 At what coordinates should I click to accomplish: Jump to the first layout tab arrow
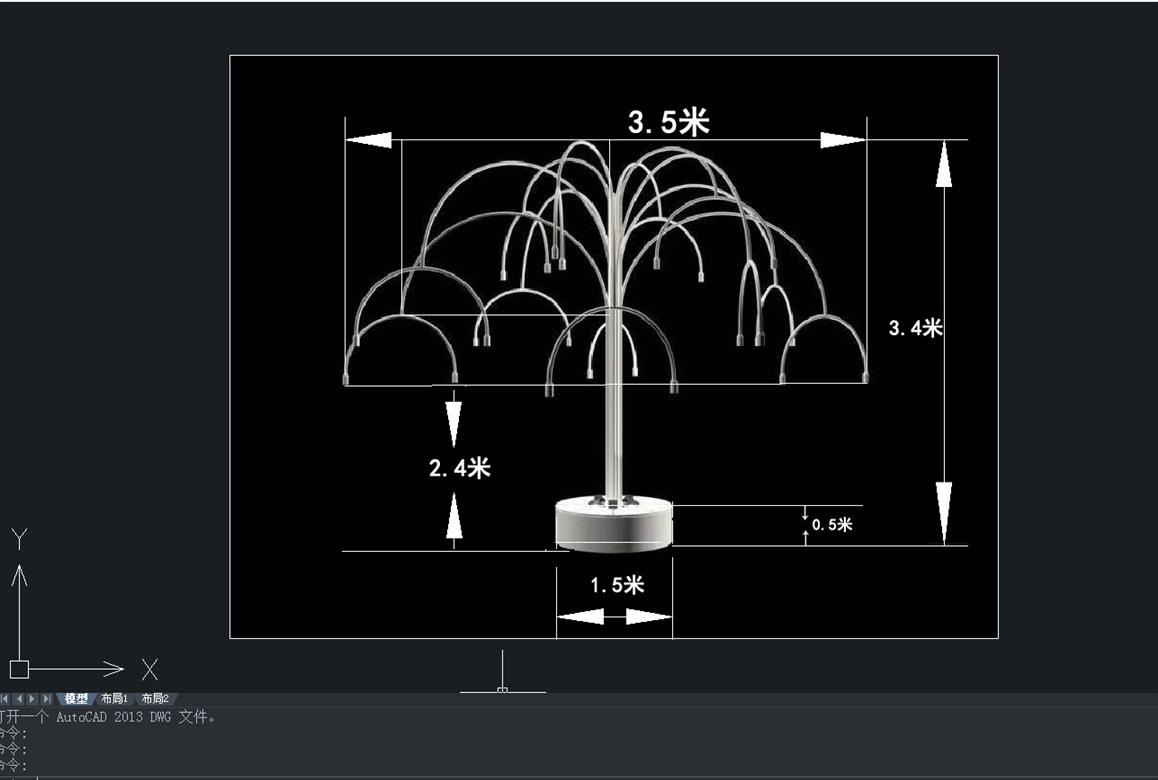click(5, 699)
